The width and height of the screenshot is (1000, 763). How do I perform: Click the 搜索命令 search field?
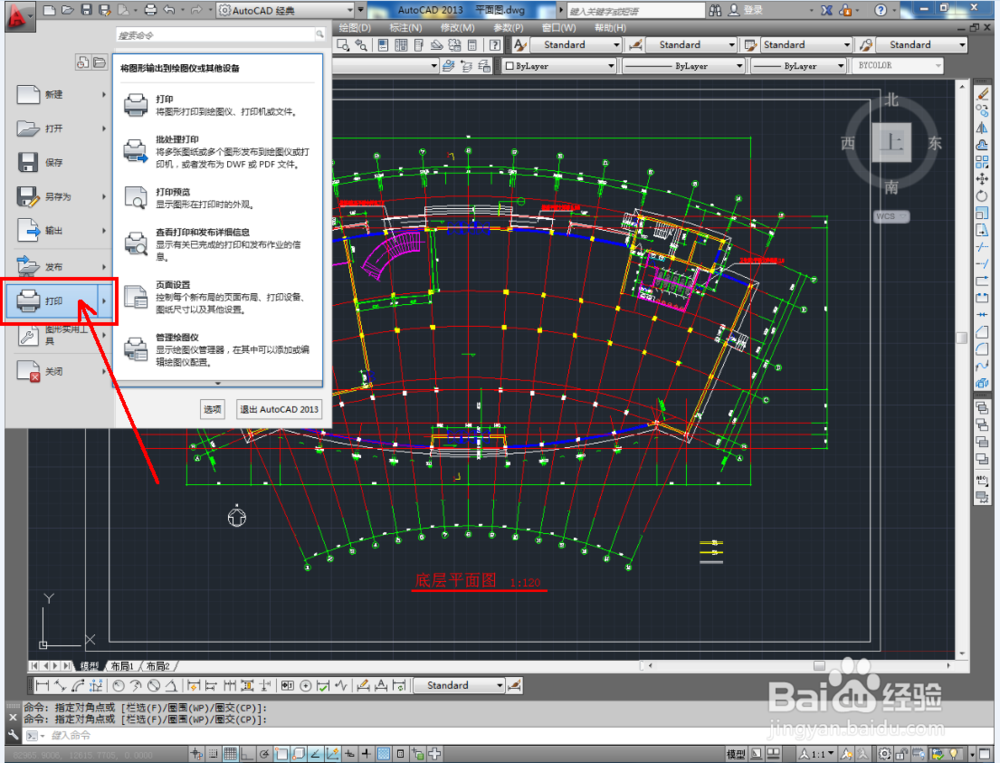point(221,35)
